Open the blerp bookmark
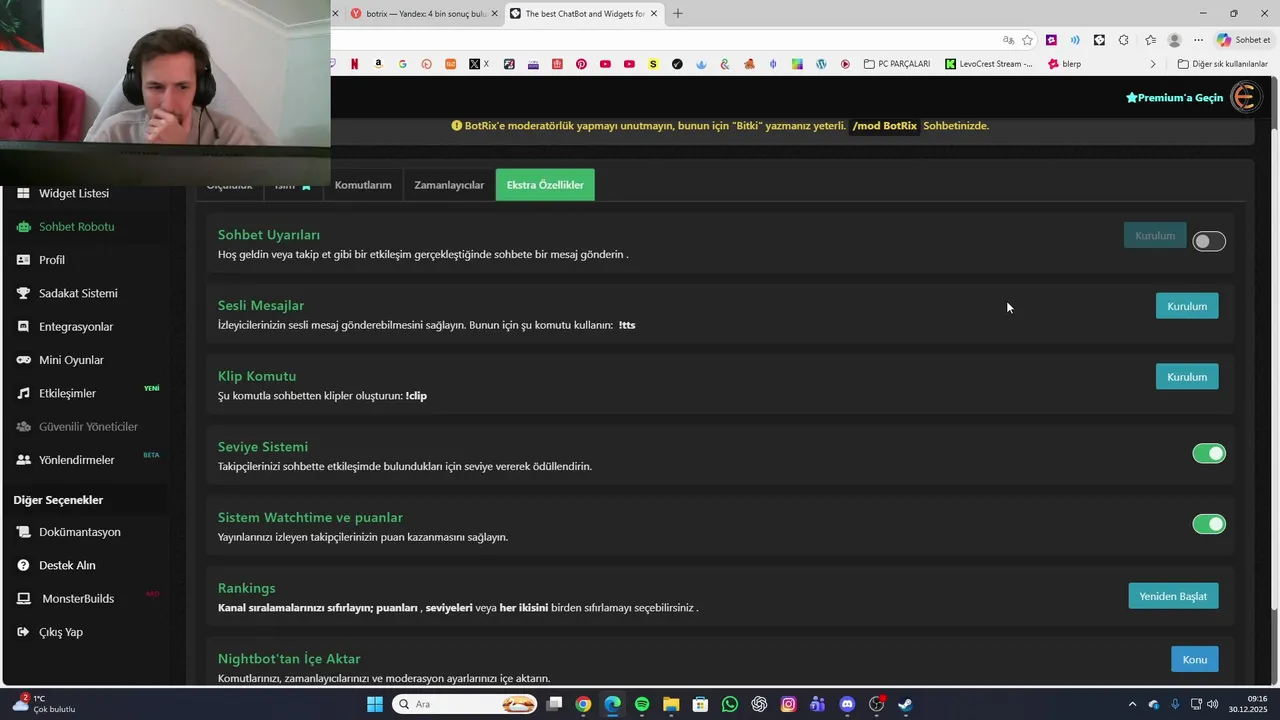Viewport: 1280px width, 720px height. [x=1064, y=64]
